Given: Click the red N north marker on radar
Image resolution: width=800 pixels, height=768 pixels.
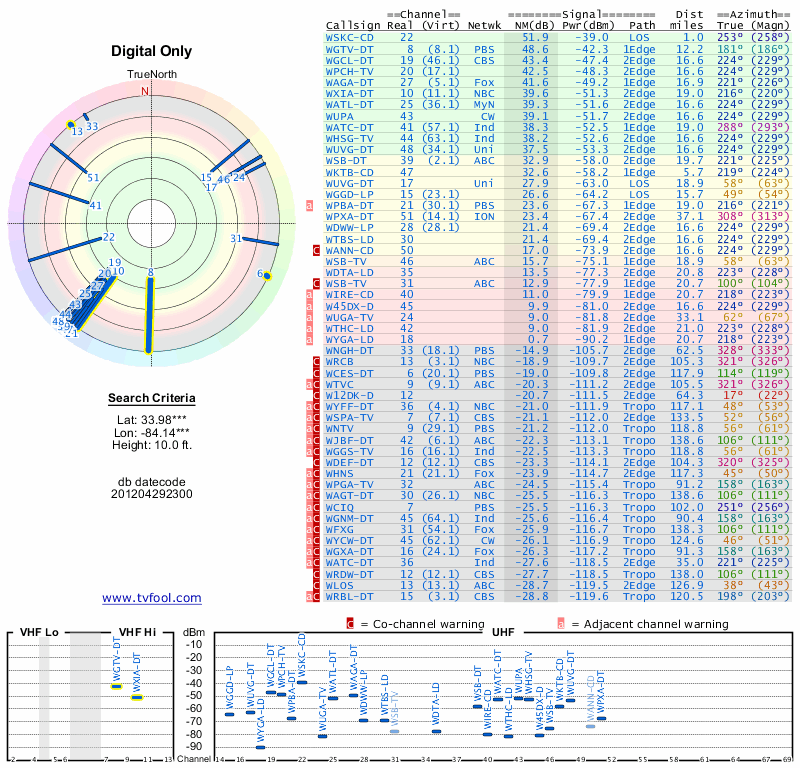Looking at the screenshot, I should click(x=145, y=91).
